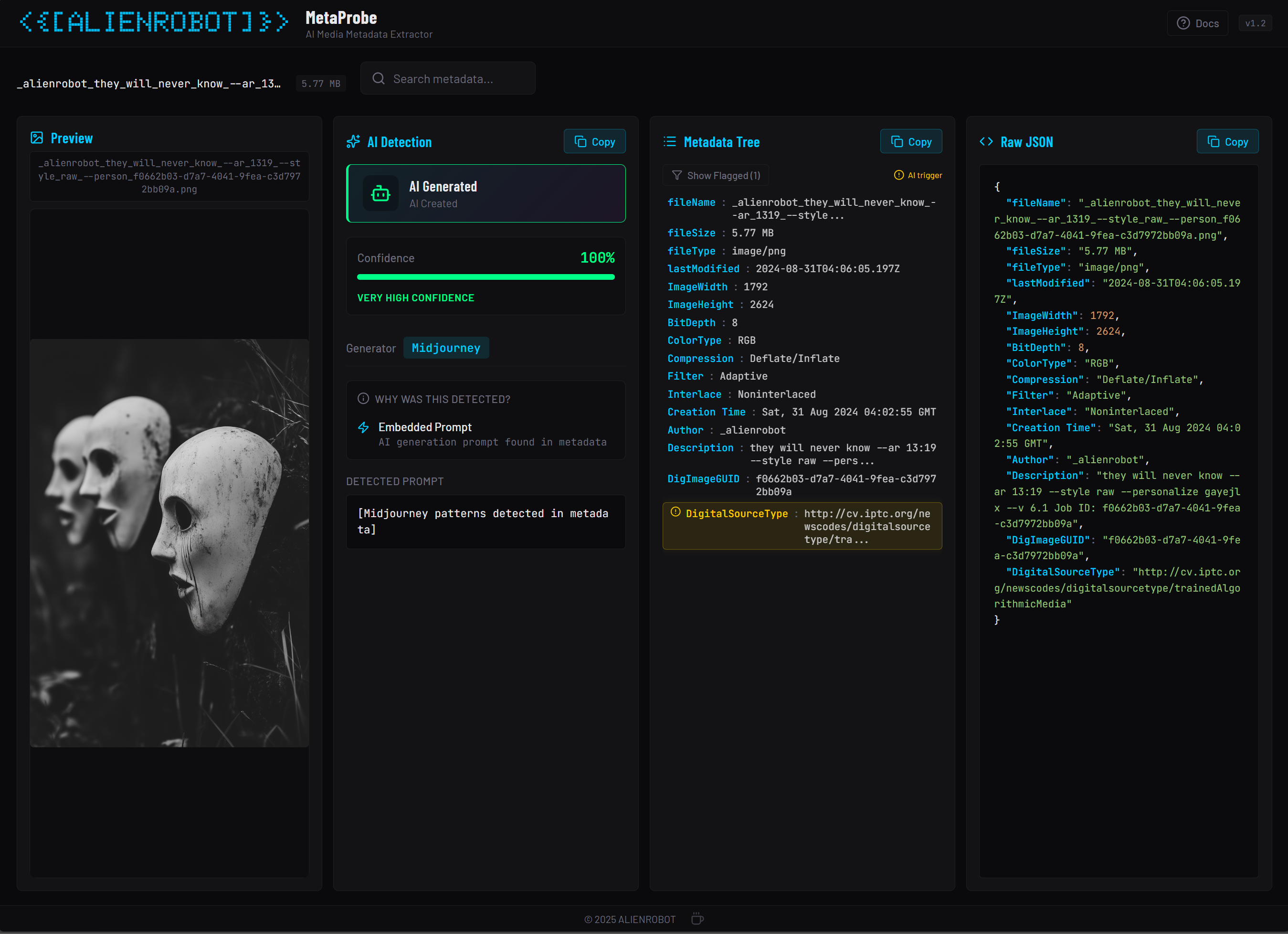This screenshot has width=1288, height=934.
Task: Click the green Confidence progress bar
Action: [486, 277]
